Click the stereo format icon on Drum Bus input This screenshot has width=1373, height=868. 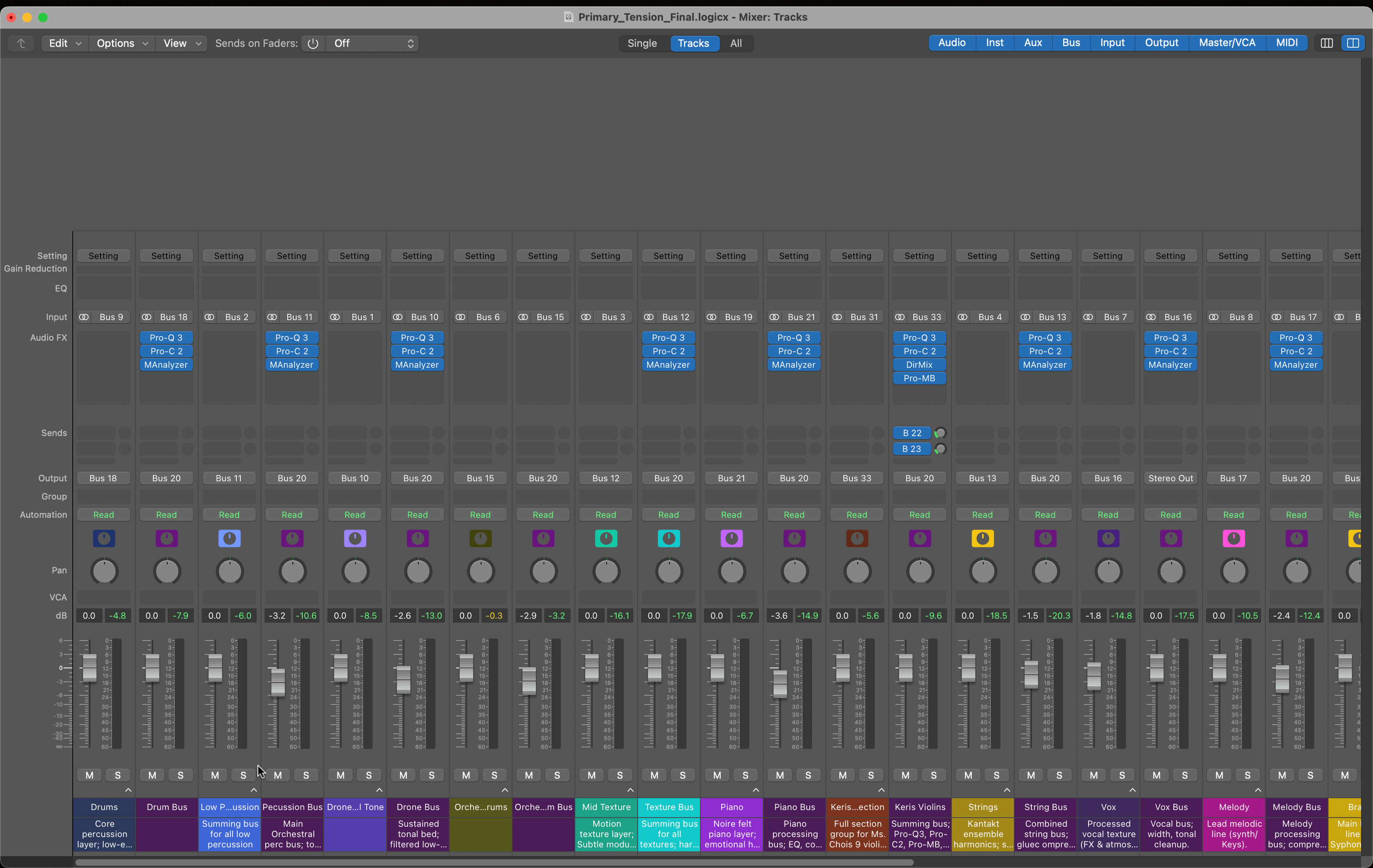[x=146, y=317]
